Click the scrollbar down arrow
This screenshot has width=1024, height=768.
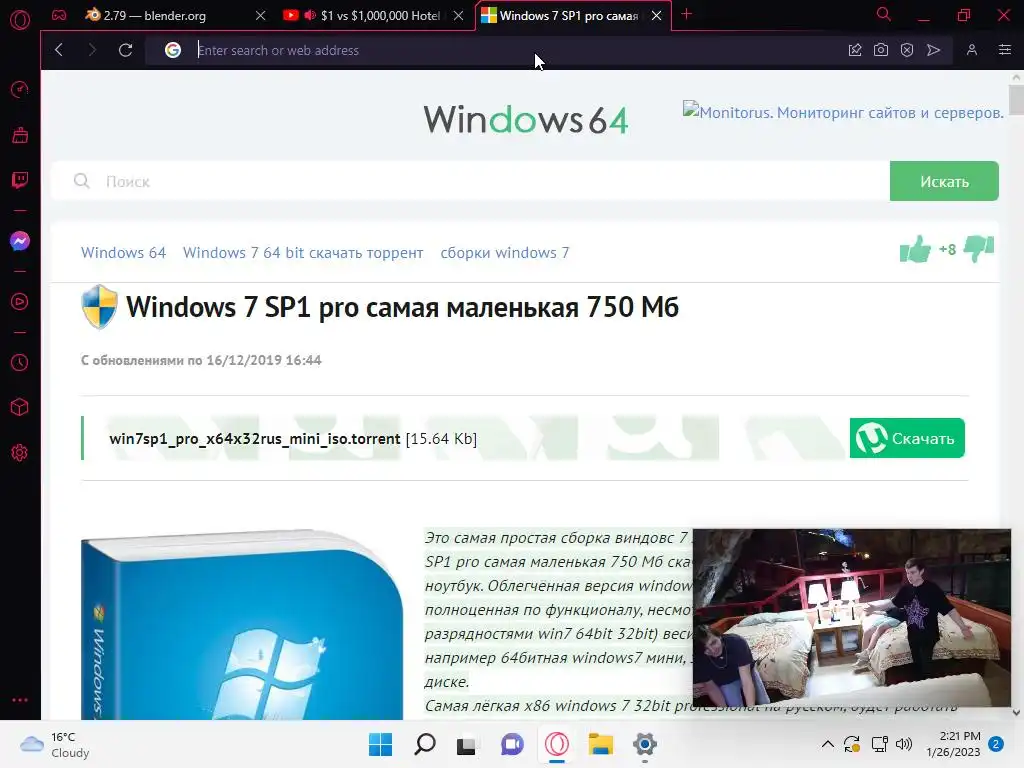pyautogui.click(x=1016, y=712)
